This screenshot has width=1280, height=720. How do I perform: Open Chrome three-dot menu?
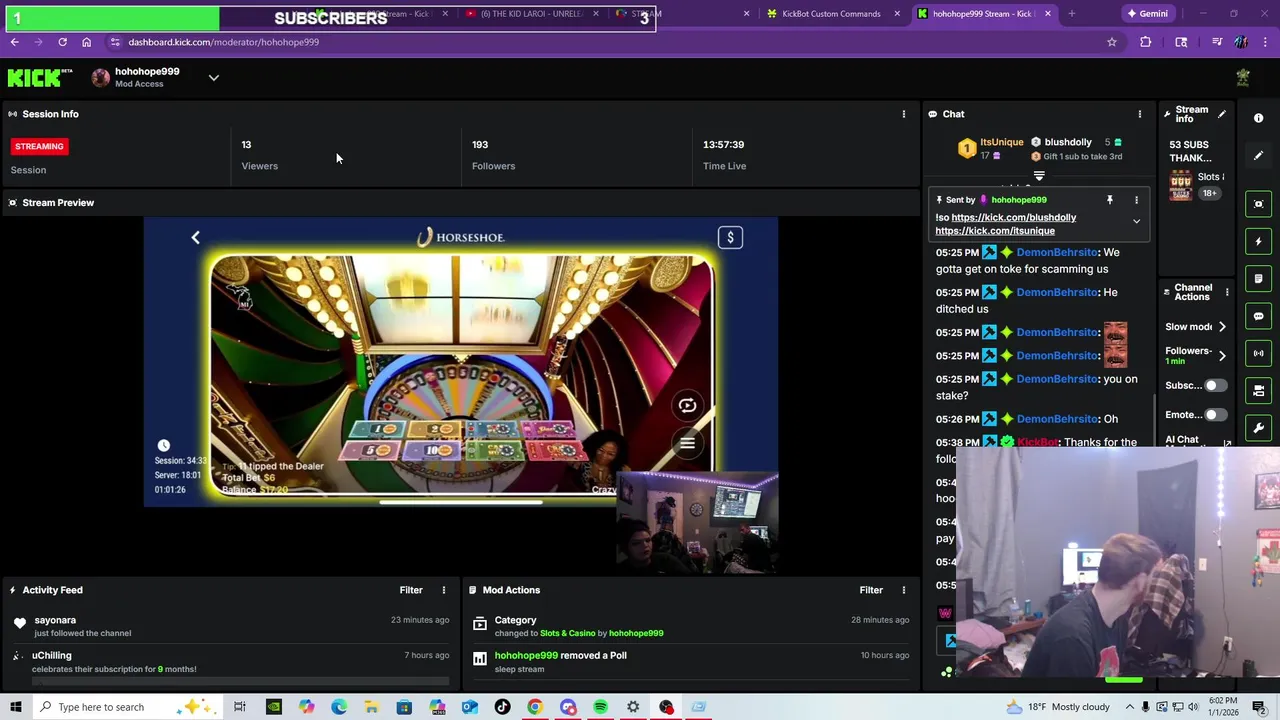pyautogui.click(x=1265, y=42)
